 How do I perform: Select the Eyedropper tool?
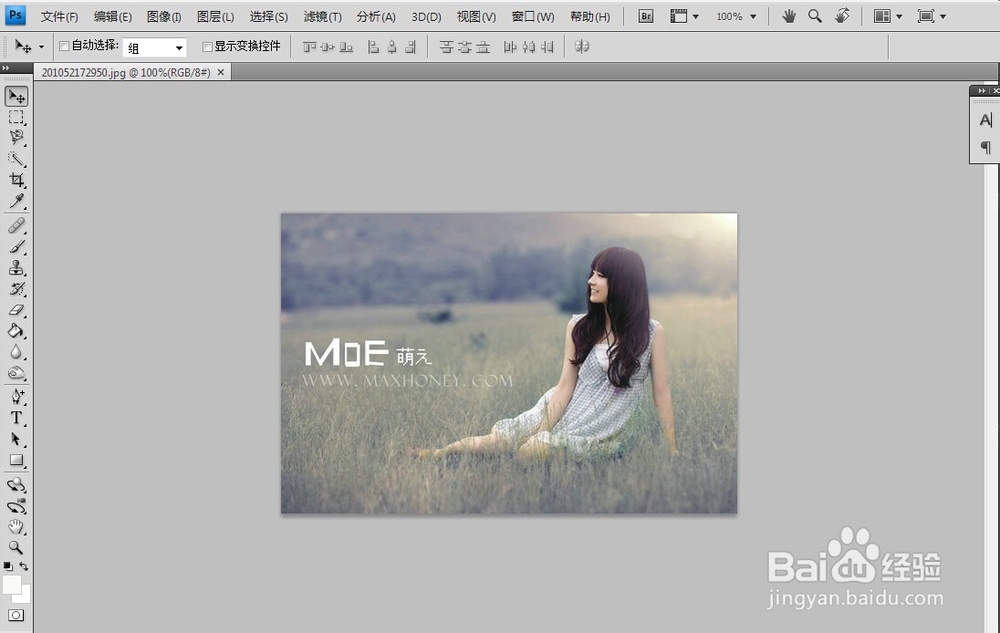point(17,201)
